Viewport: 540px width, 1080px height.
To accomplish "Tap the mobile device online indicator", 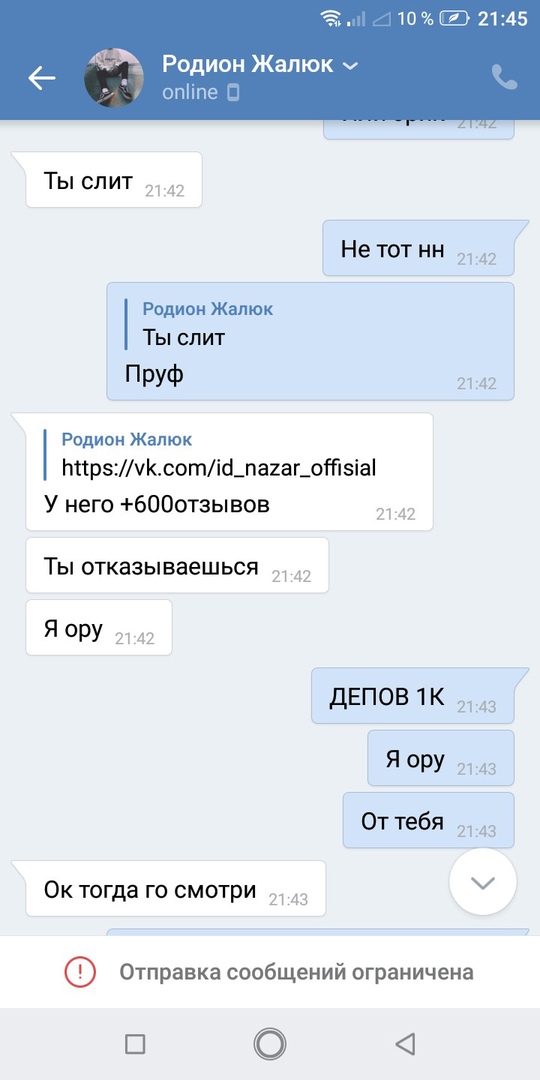I will 233,92.
